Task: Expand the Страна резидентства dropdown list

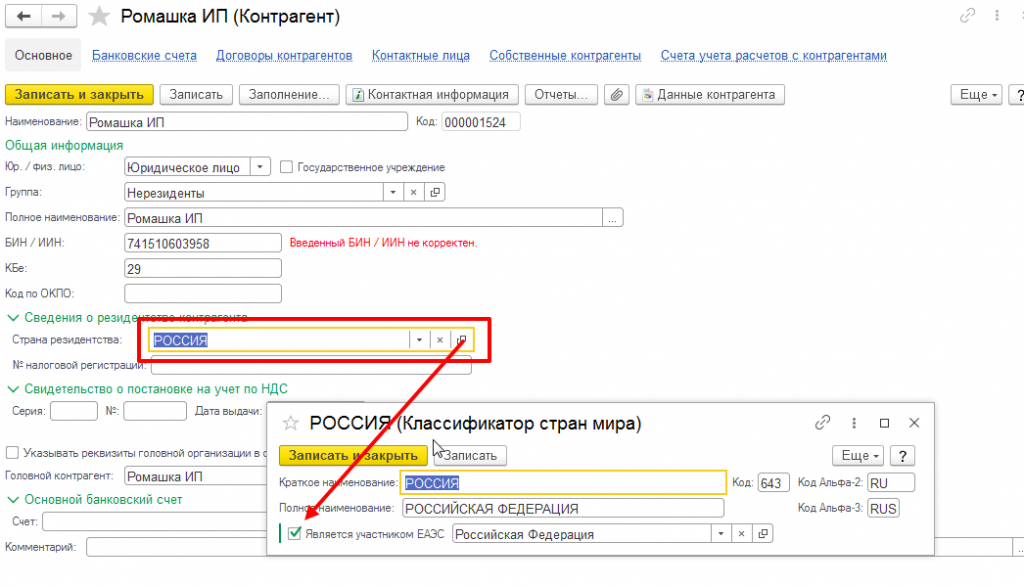Action: point(420,340)
